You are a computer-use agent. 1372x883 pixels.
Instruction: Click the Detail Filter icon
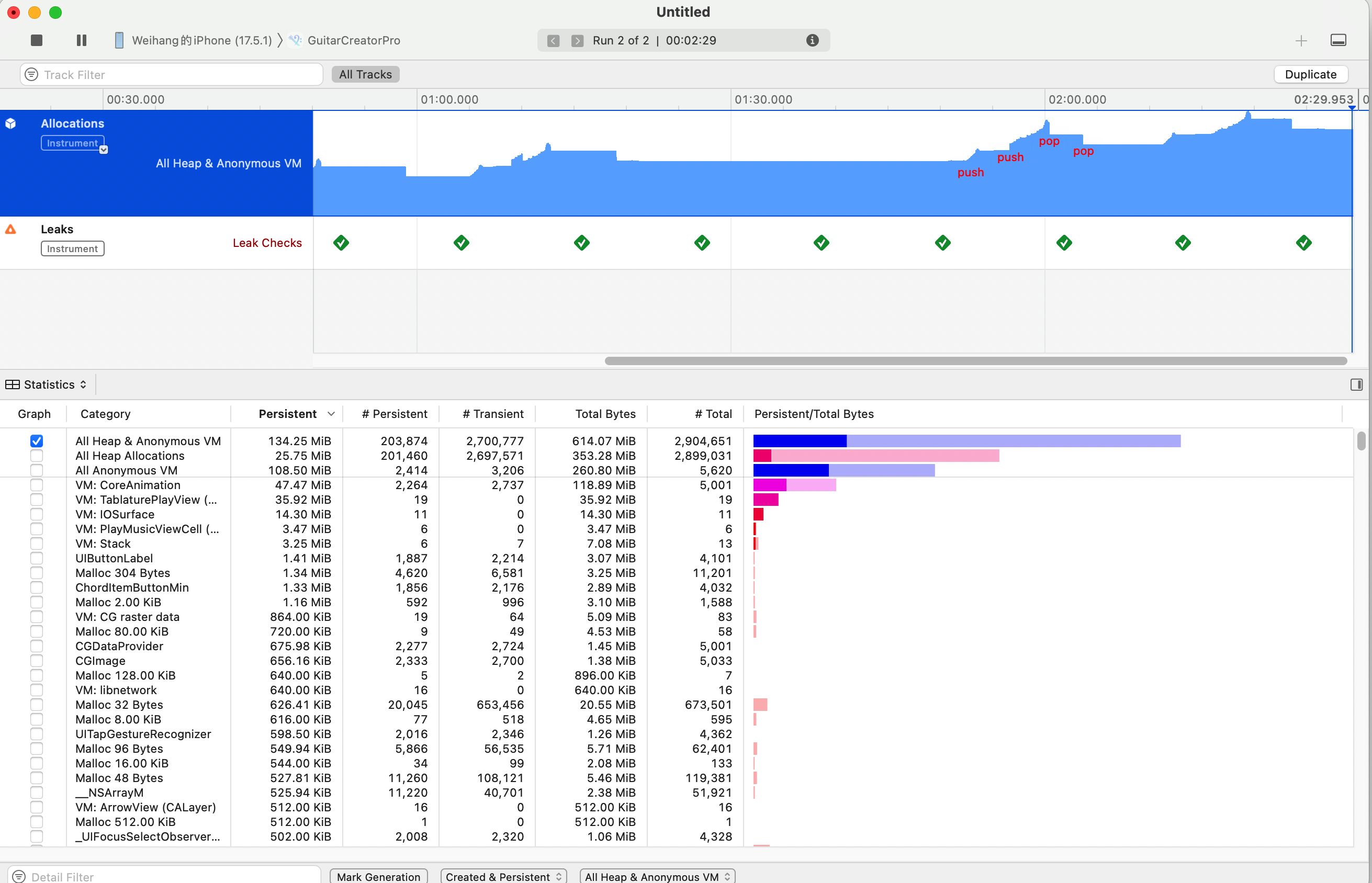[19, 876]
